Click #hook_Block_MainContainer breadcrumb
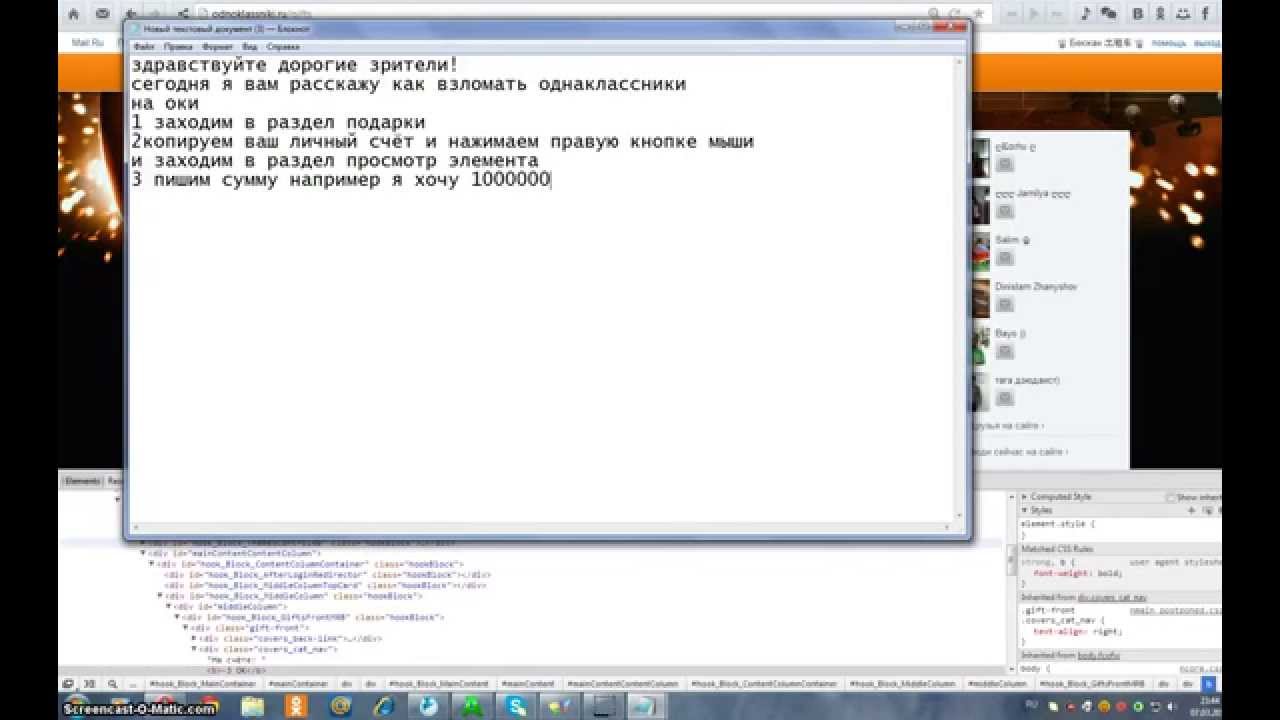The width and height of the screenshot is (1280, 720). coord(205,684)
